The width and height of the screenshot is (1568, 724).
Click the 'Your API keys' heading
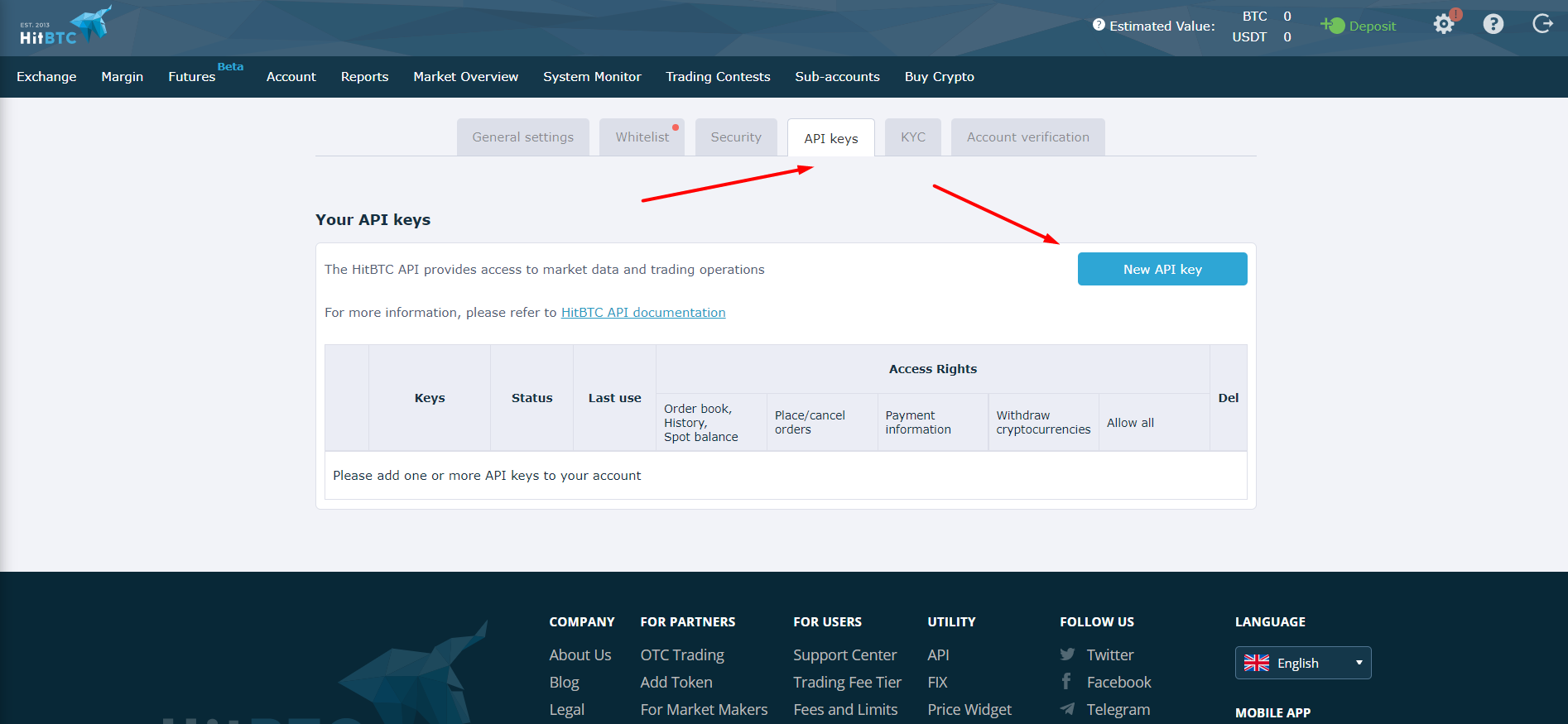click(x=373, y=219)
